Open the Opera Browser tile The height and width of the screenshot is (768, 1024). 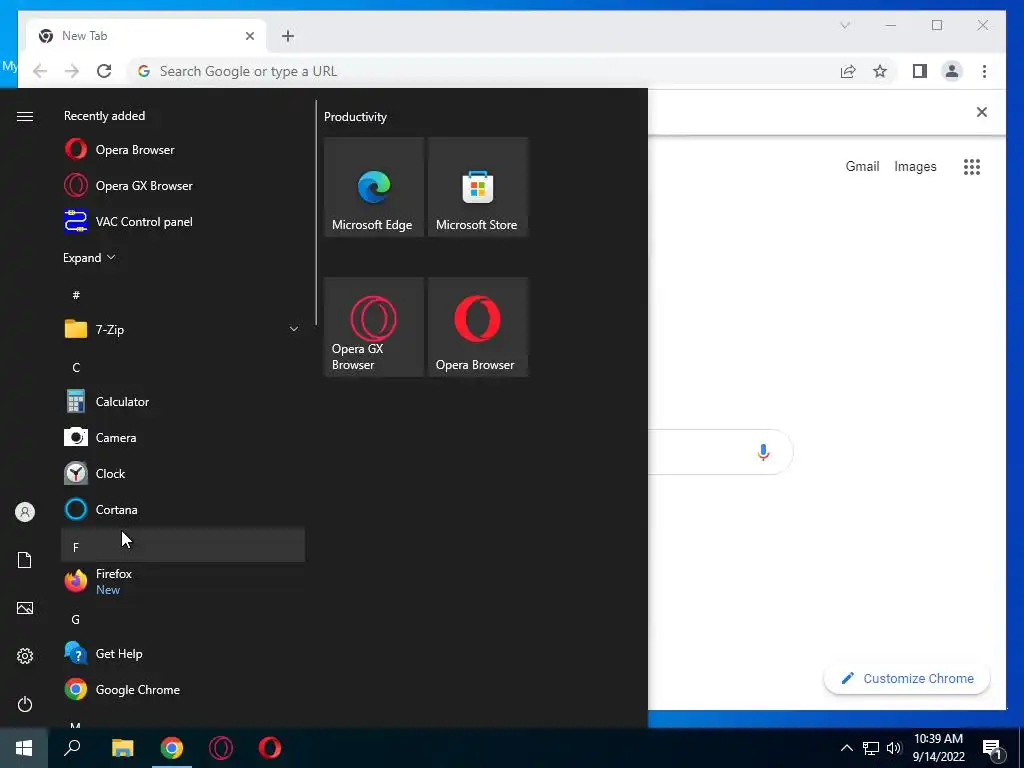[477, 327]
